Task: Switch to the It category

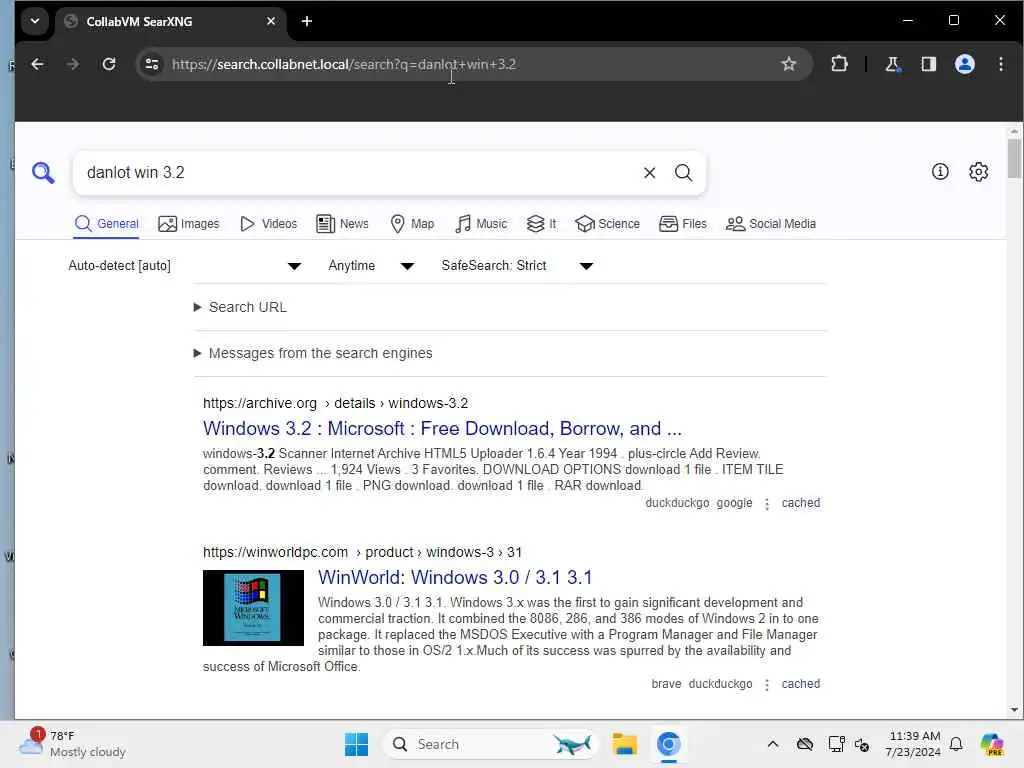Action: click(x=541, y=224)
